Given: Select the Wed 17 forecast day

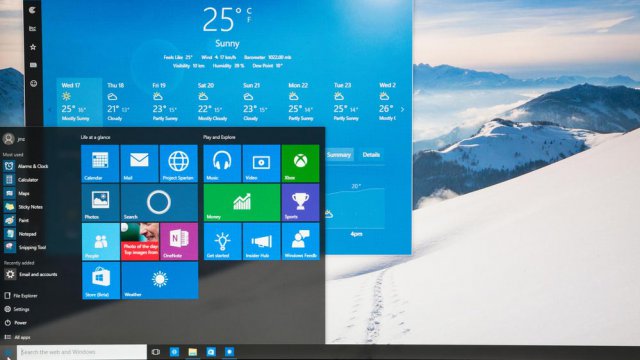Looking at the screenshot, I should (x=79, y=102).
